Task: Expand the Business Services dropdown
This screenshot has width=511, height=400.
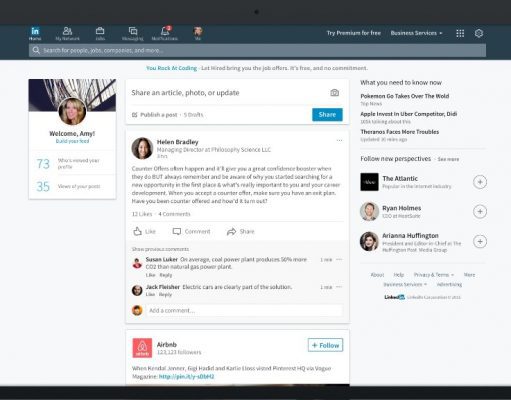Action: [x=417, y=33]
